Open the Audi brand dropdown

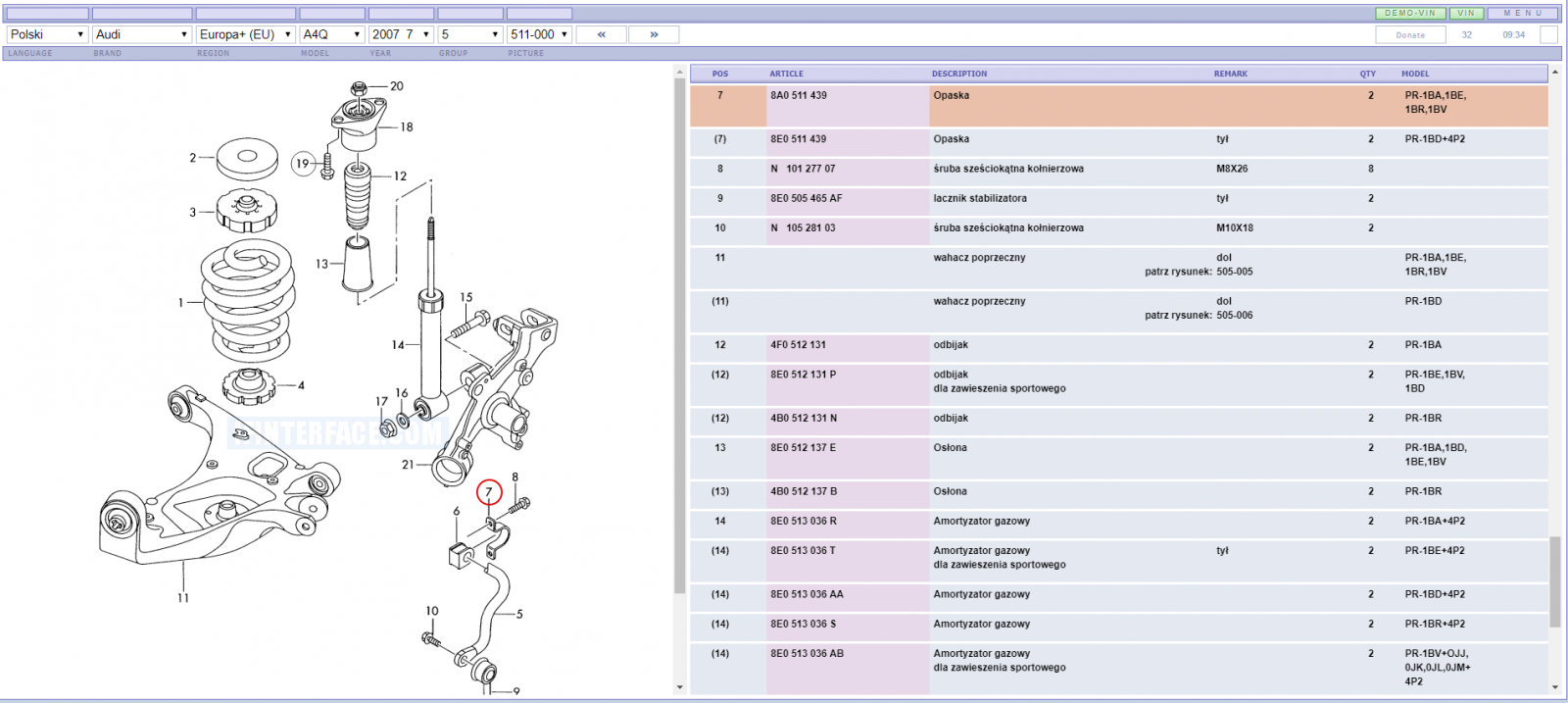pyautogui.click(x=141, y=34)
